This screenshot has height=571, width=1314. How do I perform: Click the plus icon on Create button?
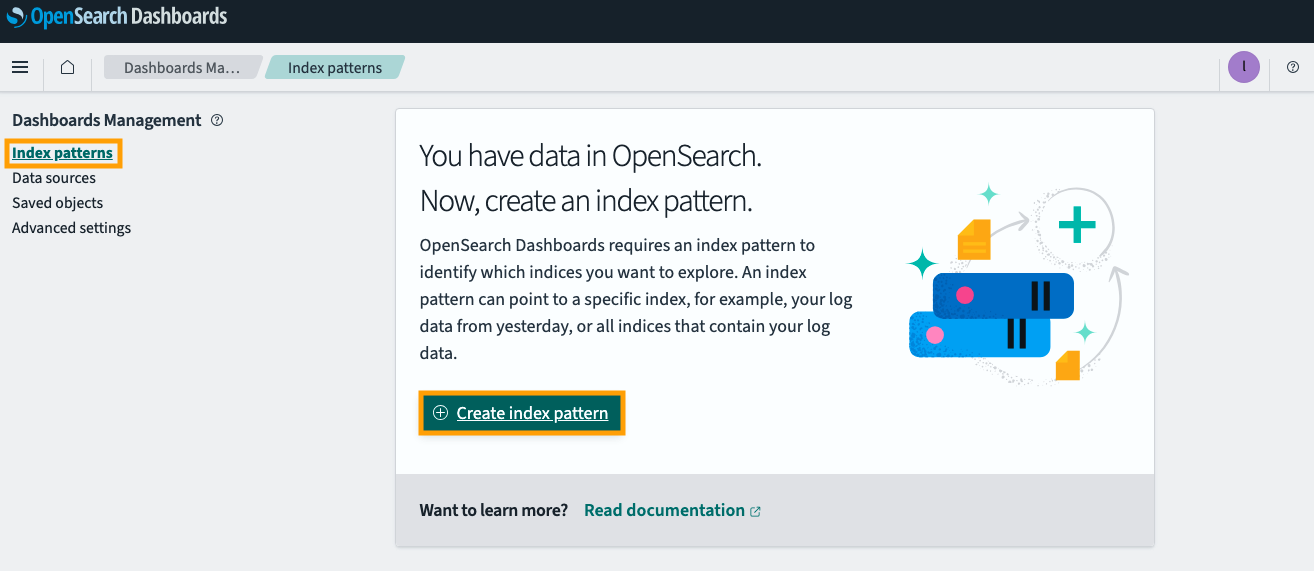(440, 413)
